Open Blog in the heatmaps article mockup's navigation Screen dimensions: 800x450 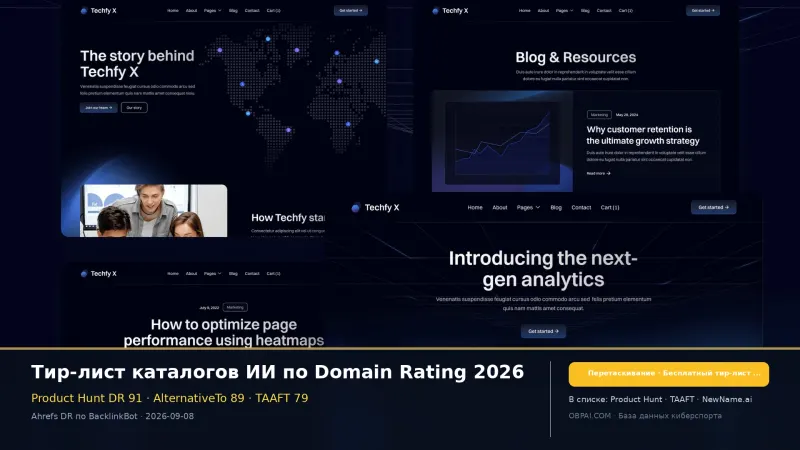233,273
